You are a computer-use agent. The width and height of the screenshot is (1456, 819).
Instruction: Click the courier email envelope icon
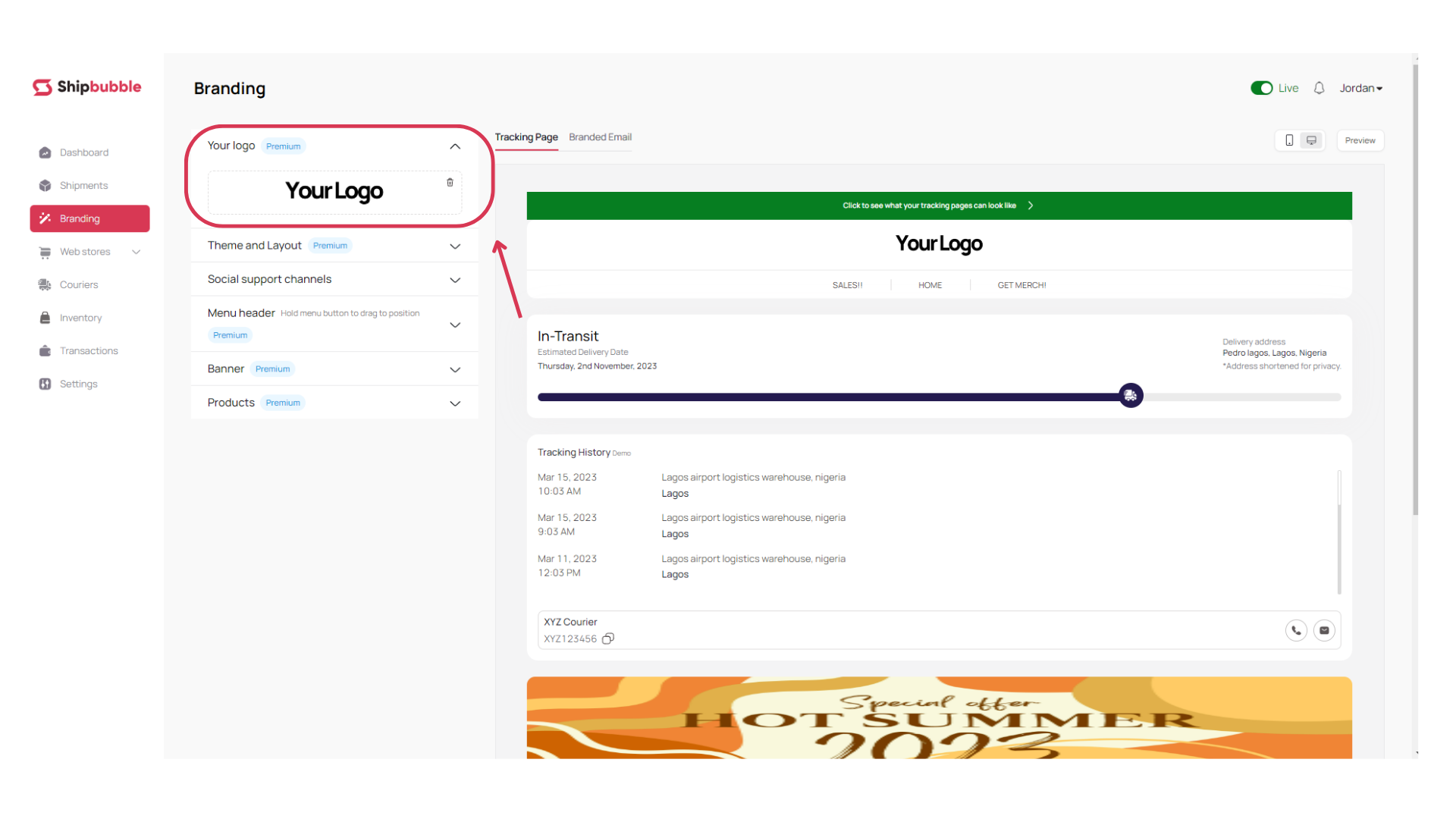click(x=1324, y=630)
